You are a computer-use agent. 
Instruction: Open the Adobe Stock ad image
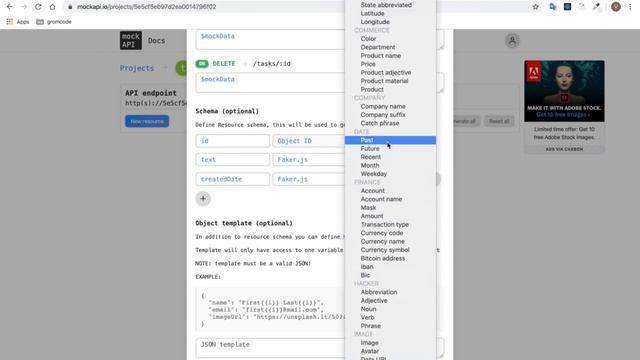click(x=564, y=91)
